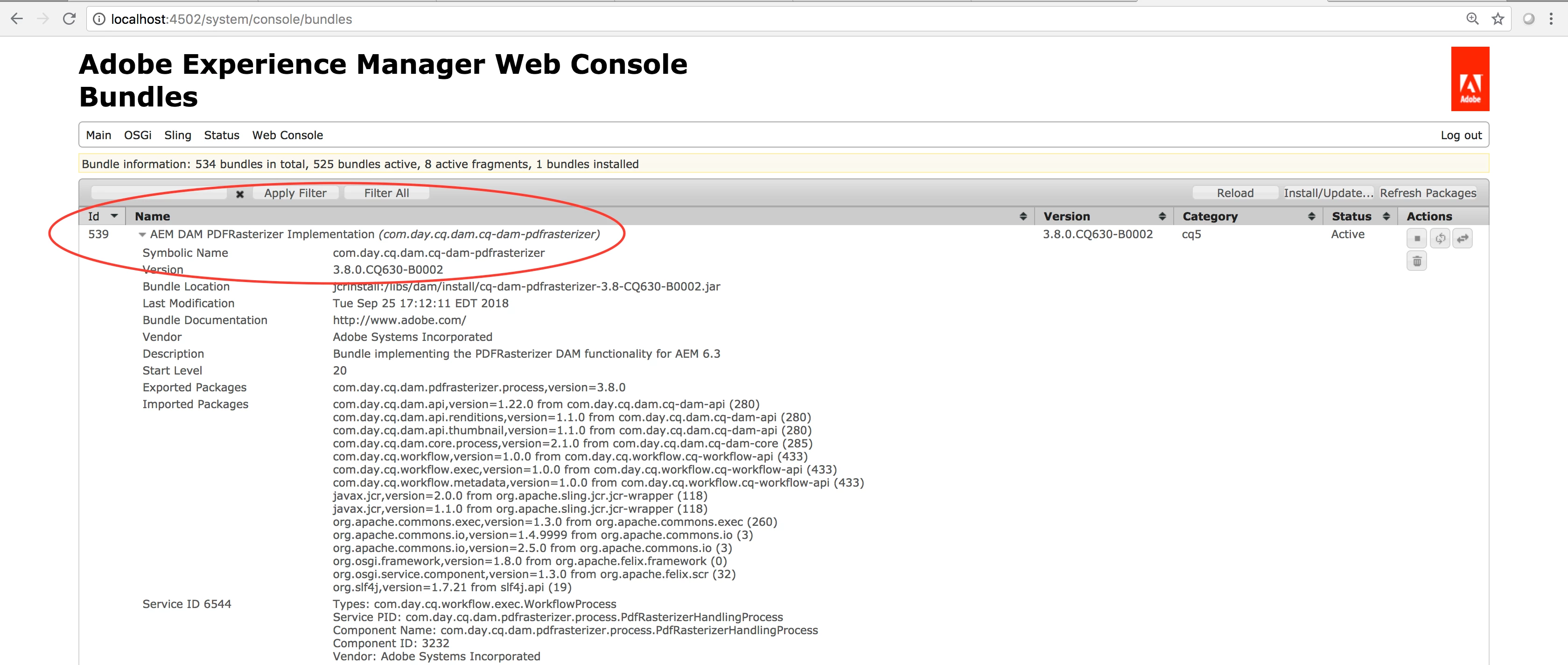Click Install/Update... button
Screen dimensions: 1568x665
click(x=1328, y=193)
